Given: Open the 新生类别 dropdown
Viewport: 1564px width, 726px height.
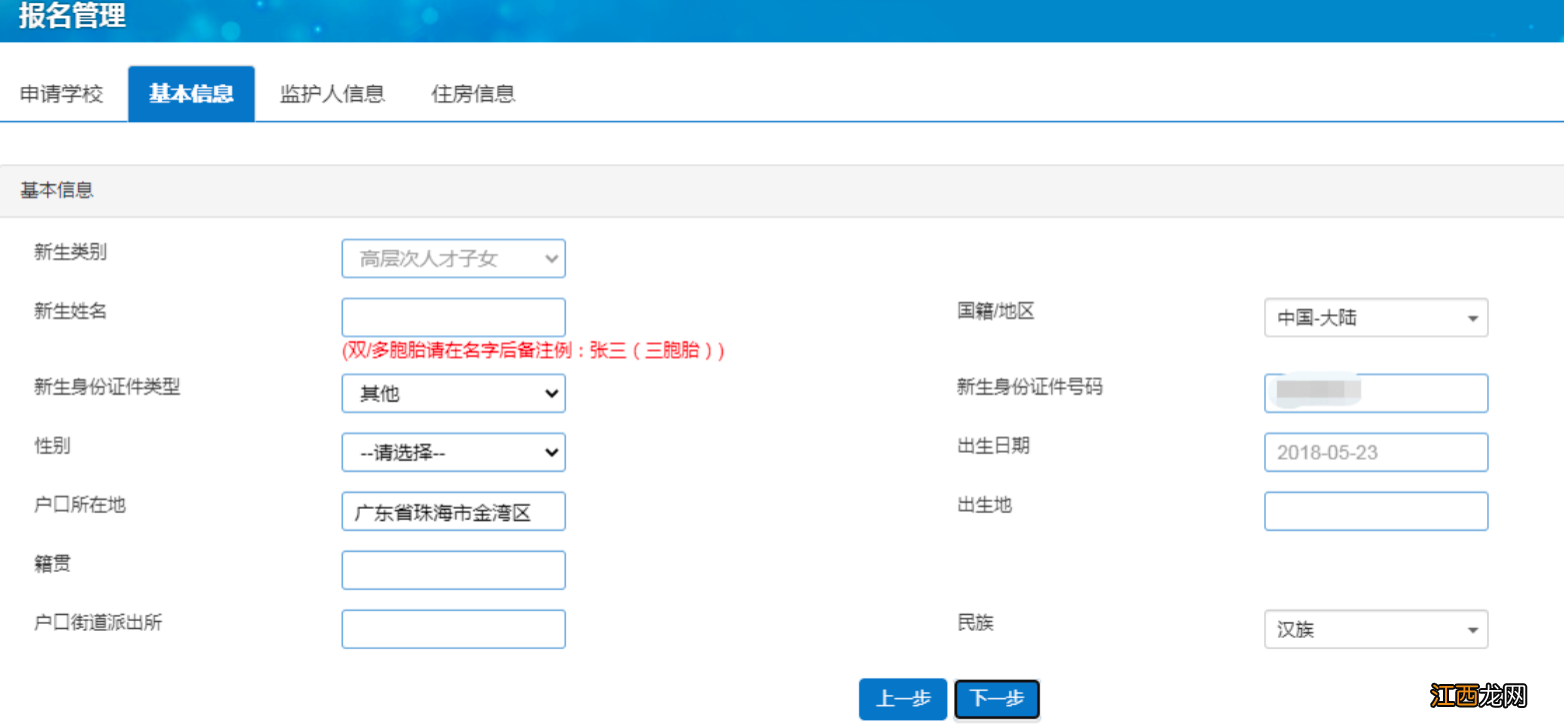Looking at the screenshot, I should coord(454,258).
